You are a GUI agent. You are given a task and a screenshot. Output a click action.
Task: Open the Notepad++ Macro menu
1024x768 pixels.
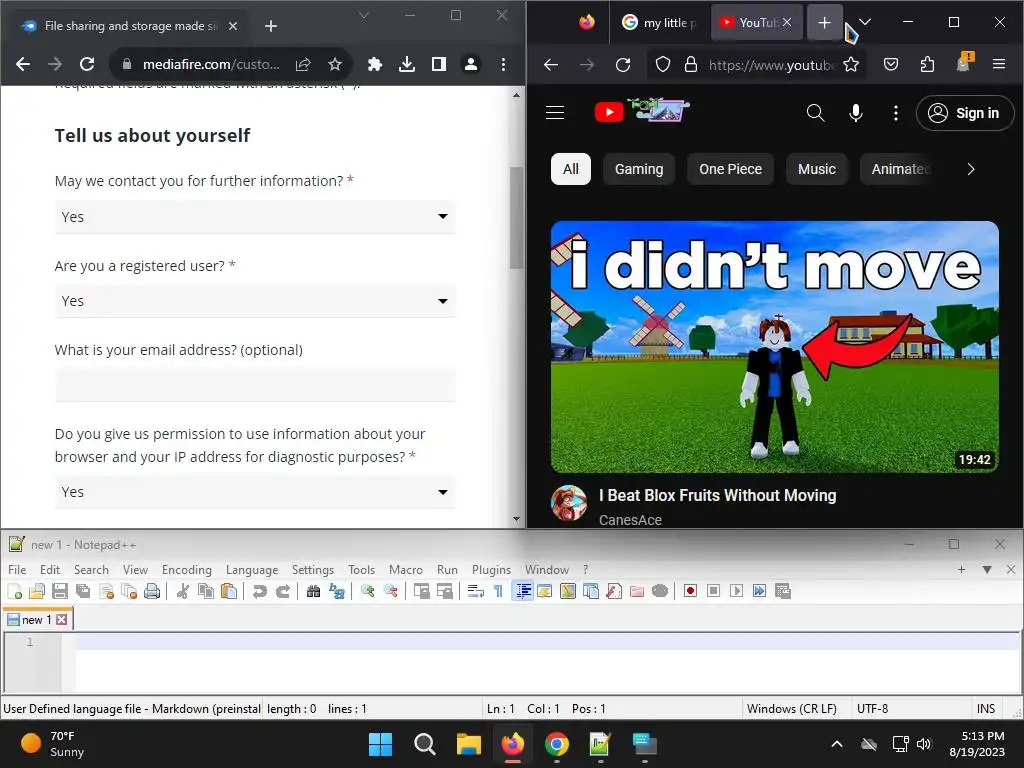click(406, 570)
